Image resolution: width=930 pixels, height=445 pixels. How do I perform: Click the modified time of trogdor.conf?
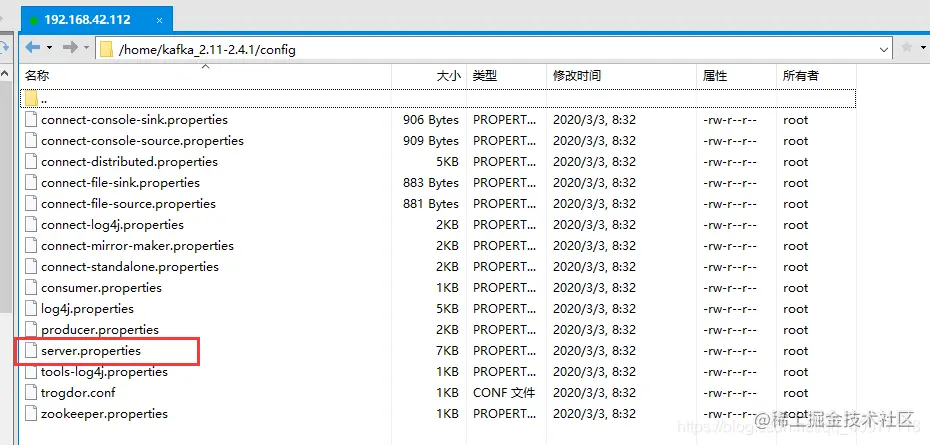coord(594,393)
